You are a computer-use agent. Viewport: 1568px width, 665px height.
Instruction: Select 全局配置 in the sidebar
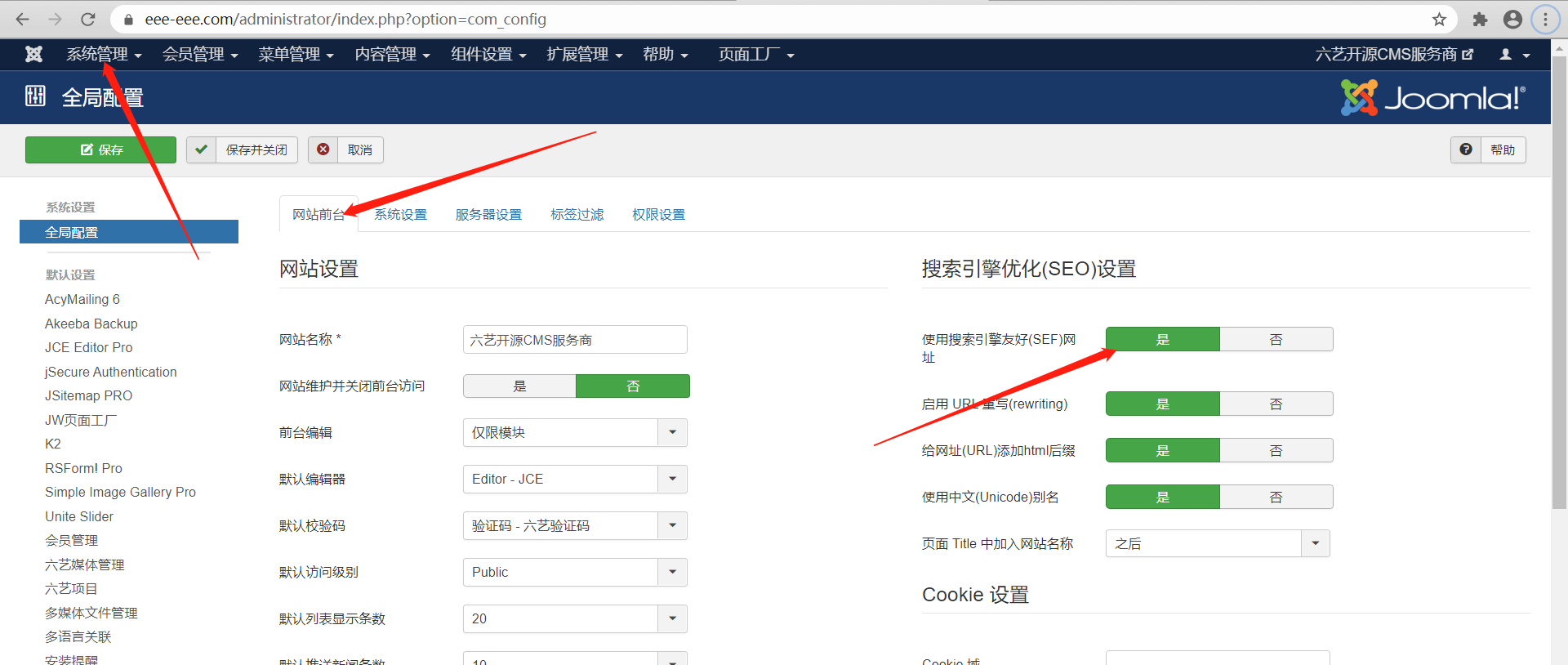point(129,232)
